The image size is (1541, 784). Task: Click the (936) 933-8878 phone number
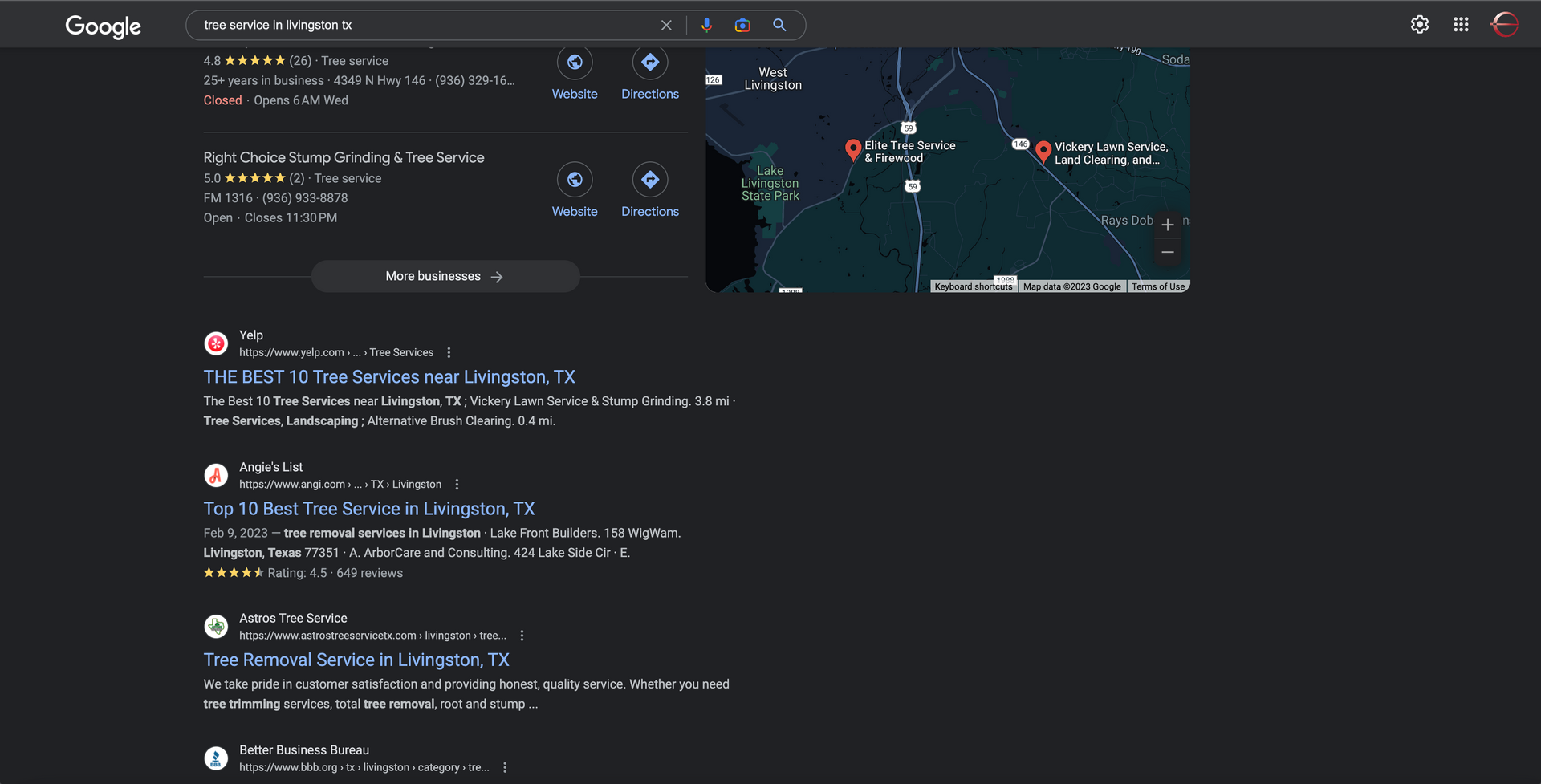click(x=305, y=198)
